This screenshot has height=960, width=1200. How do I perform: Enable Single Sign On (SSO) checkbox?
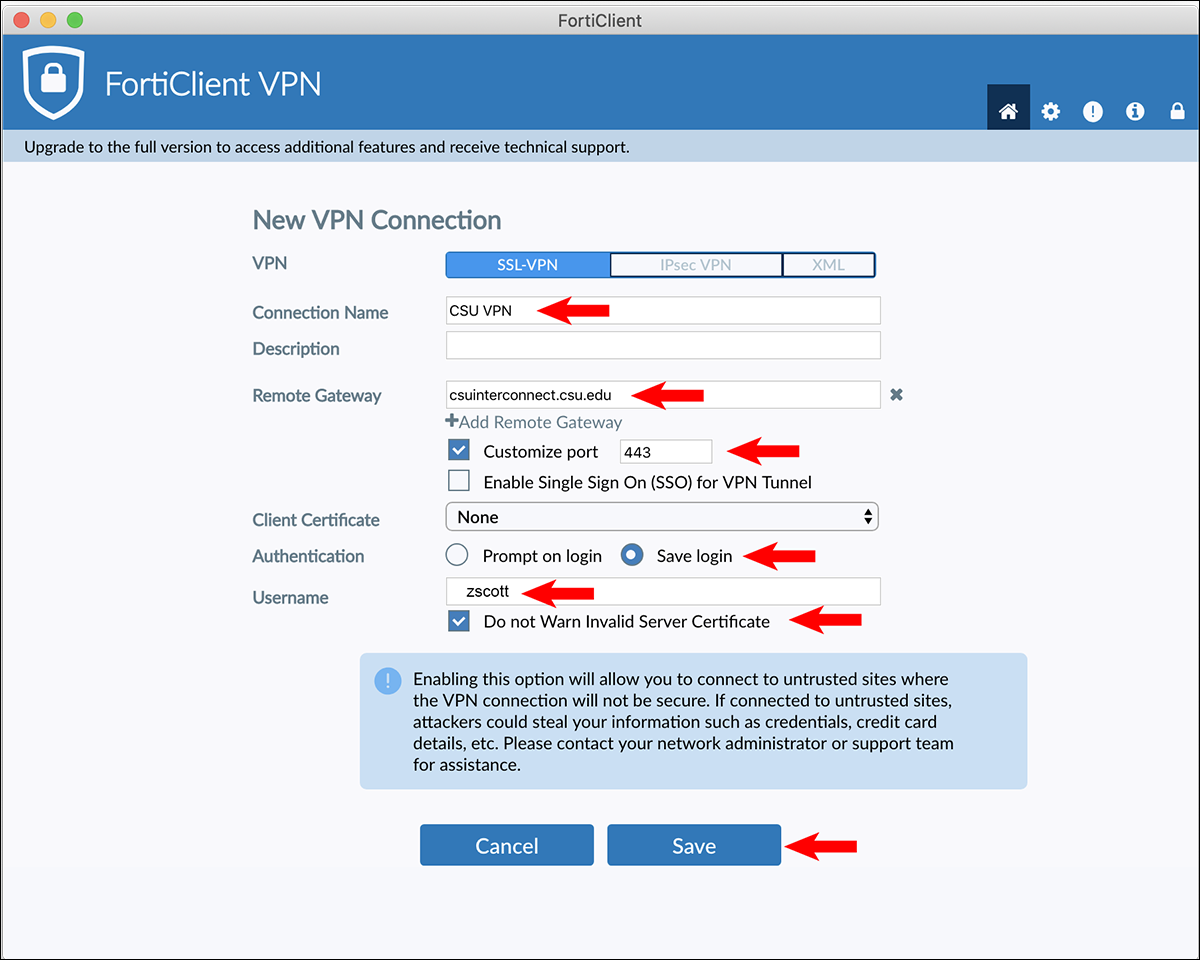(459, 482)
